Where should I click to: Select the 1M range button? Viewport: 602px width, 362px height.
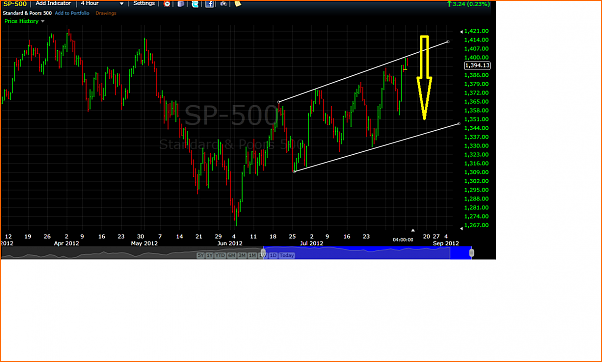(252, 255)
